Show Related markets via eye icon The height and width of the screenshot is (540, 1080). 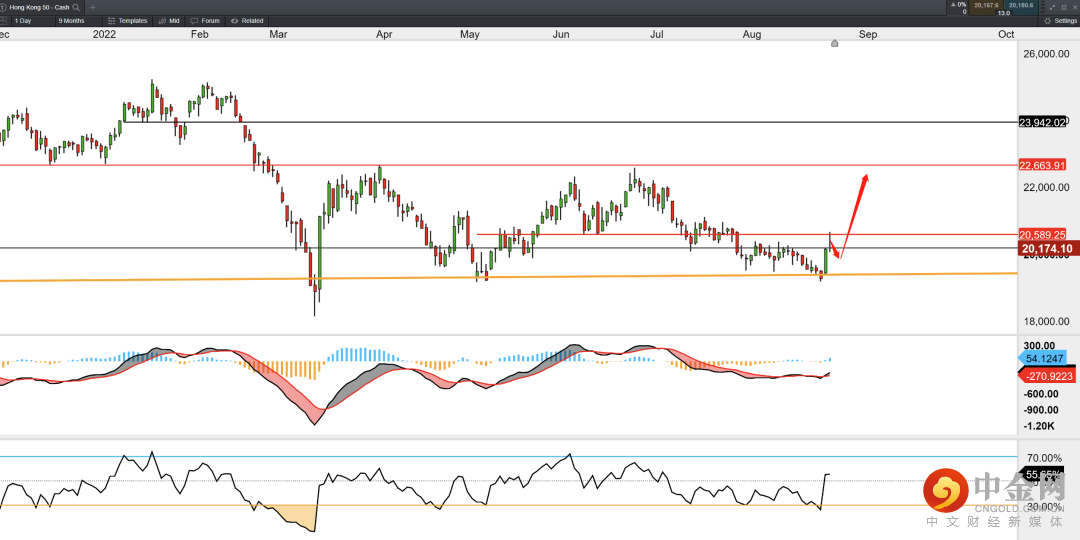click(246, 20)
